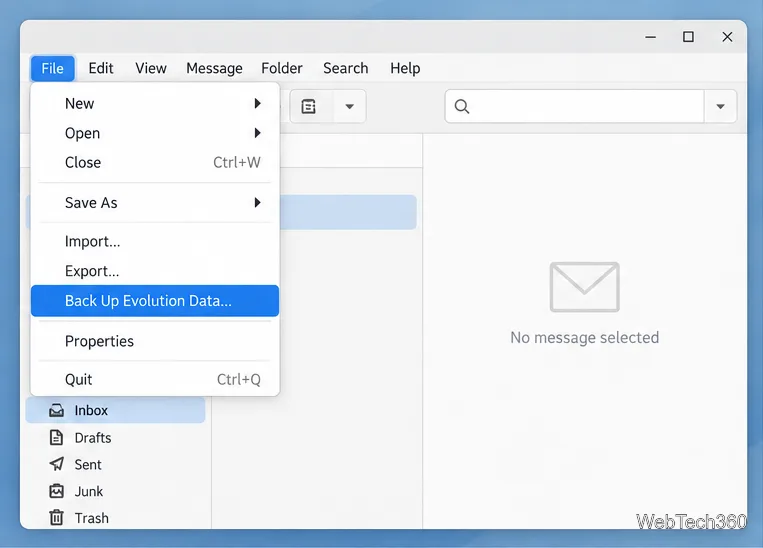Screen dimensions: 763x548
Task: Choose Back Up Evolution Data...
Action: (155, 301)
